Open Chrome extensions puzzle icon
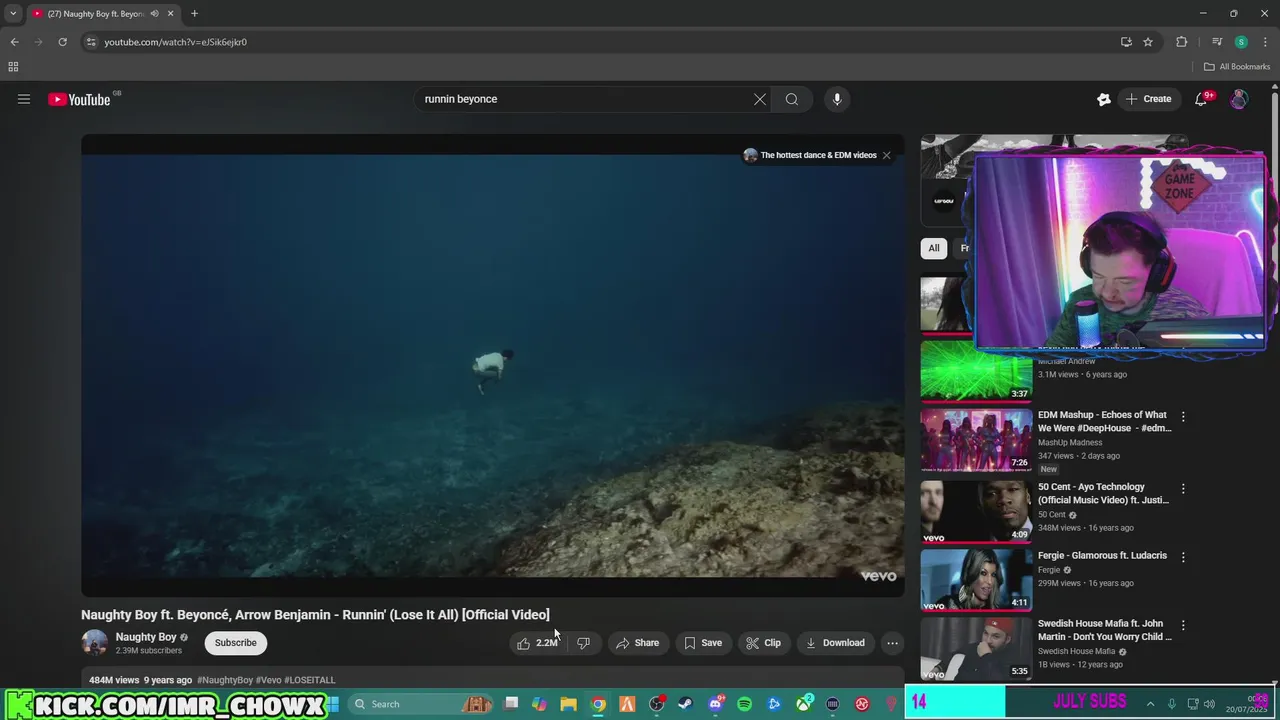 point(1182,42)
